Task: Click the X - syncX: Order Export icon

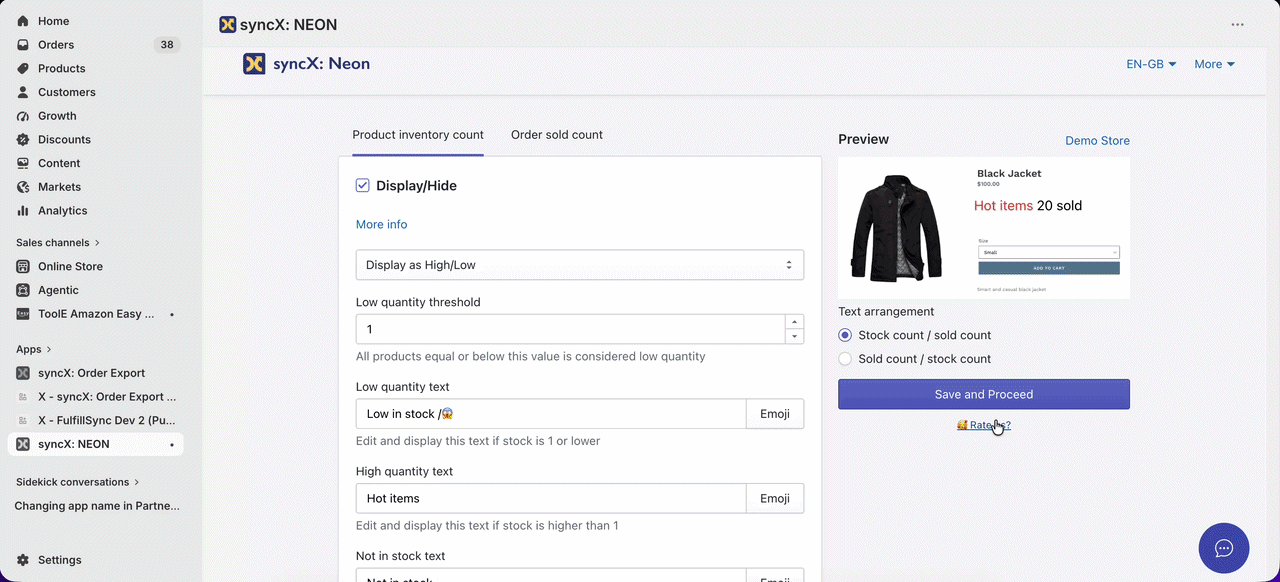Action: pos(23,397)
